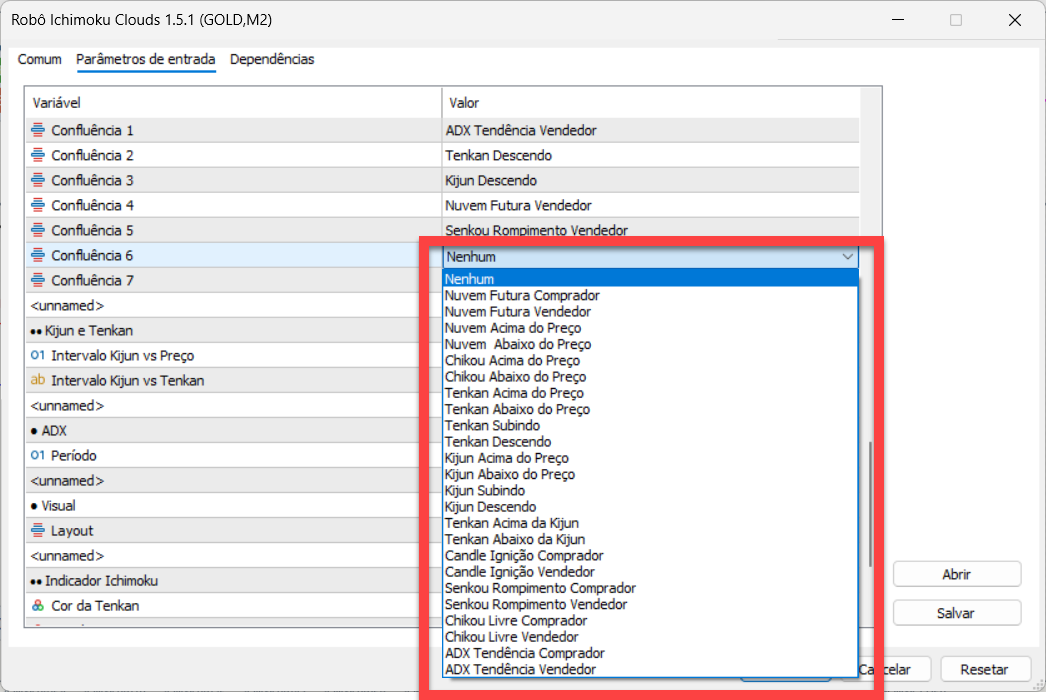The image size is (1046, 700).
Task: Click the Intervalo Kijun vs Tenkan icon
Action: (x=38, y=380)
